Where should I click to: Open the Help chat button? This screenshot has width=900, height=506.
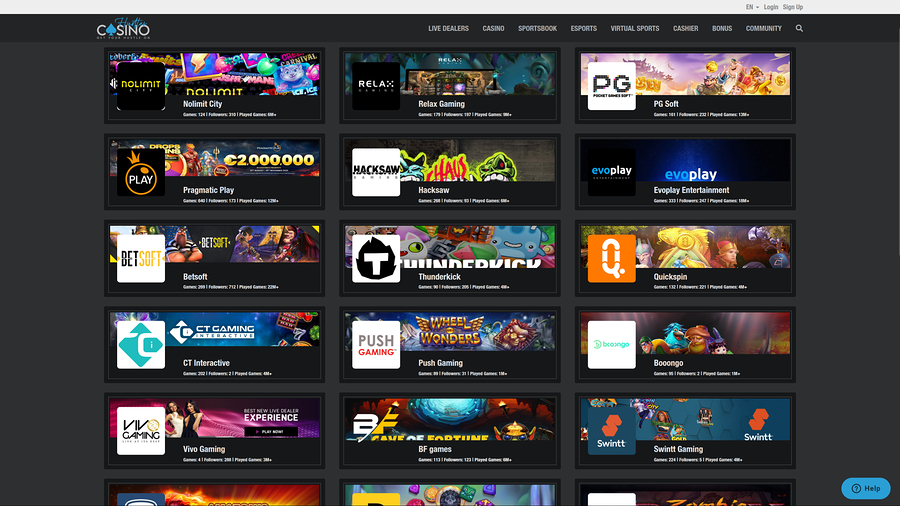pyautogui.click(x=866, y=488)
